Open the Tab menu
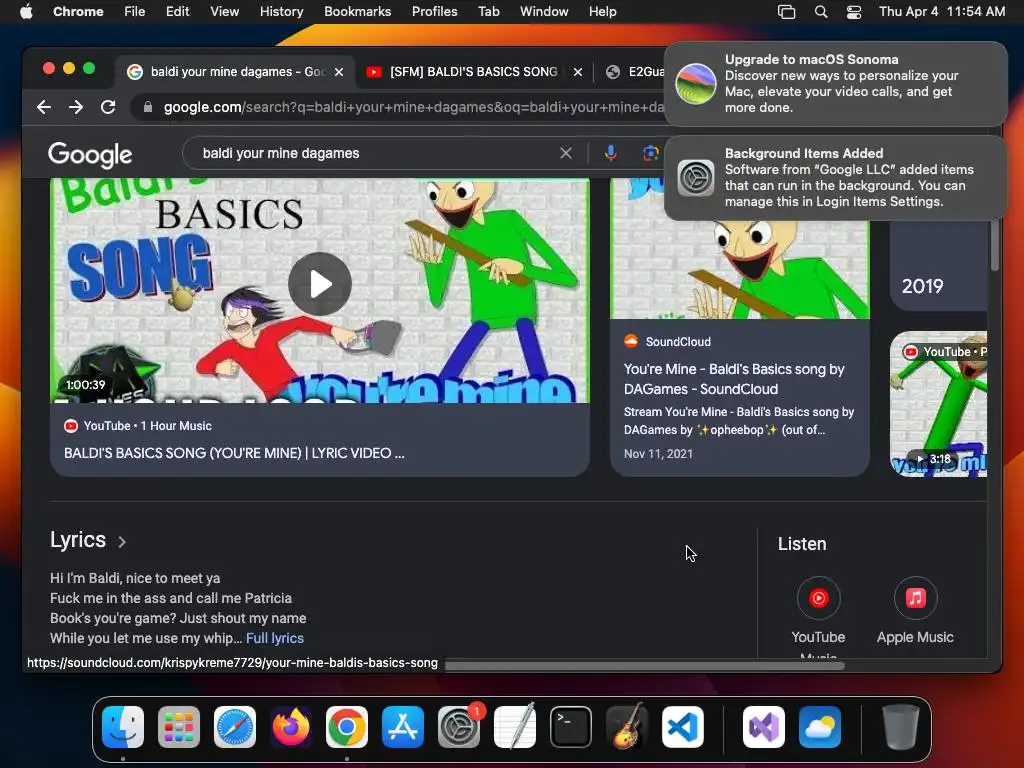The height and width of the screenshot is (768, 1024). [488, 12]
